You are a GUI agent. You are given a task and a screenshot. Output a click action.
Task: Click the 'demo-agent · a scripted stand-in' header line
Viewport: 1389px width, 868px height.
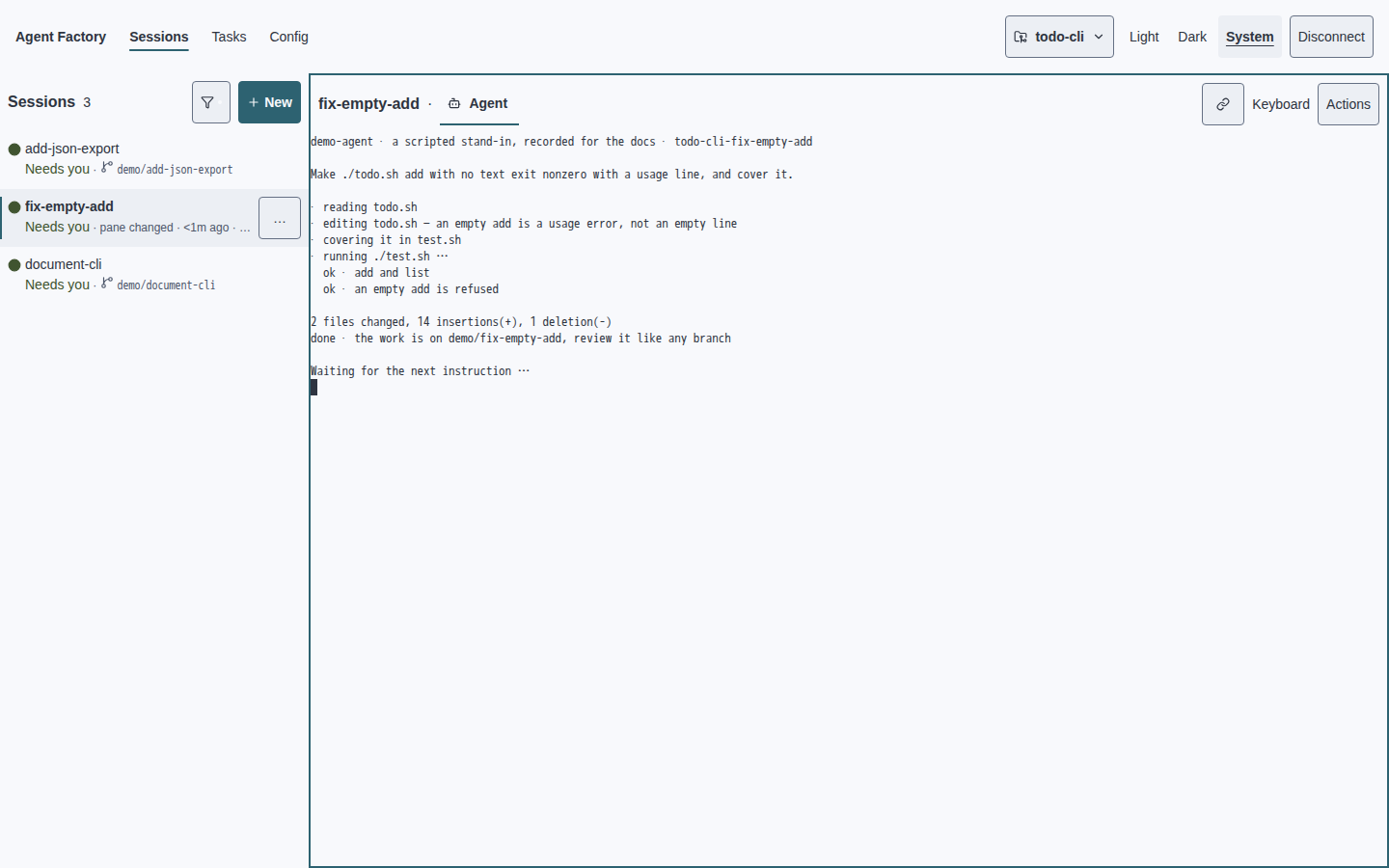tap(561, 142)
